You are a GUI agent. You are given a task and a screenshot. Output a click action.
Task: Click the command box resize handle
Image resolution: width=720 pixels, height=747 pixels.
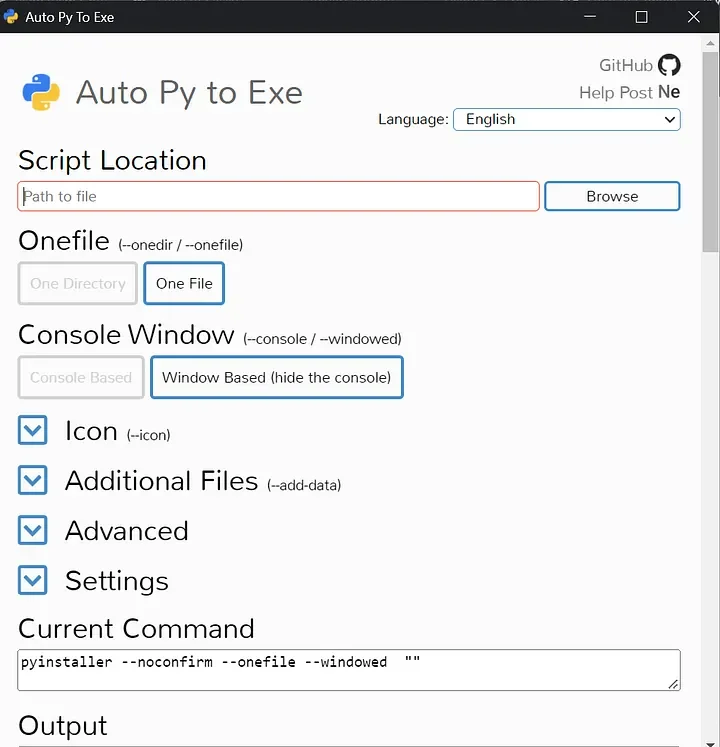coord(673,684)
